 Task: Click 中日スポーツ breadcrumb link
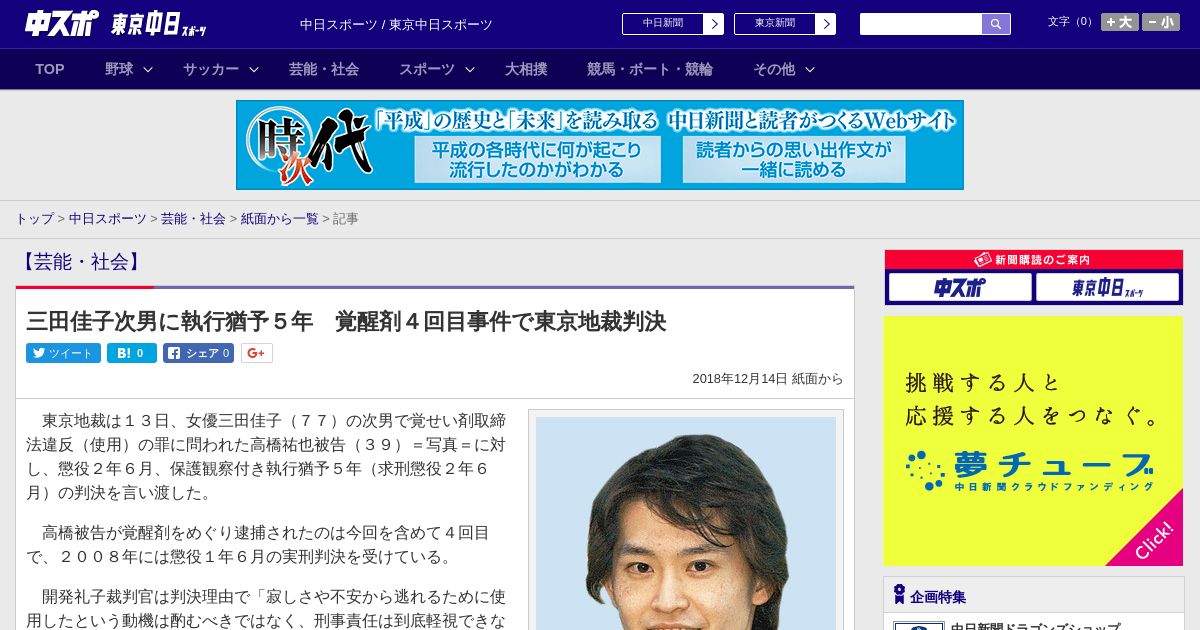[107, 218]
